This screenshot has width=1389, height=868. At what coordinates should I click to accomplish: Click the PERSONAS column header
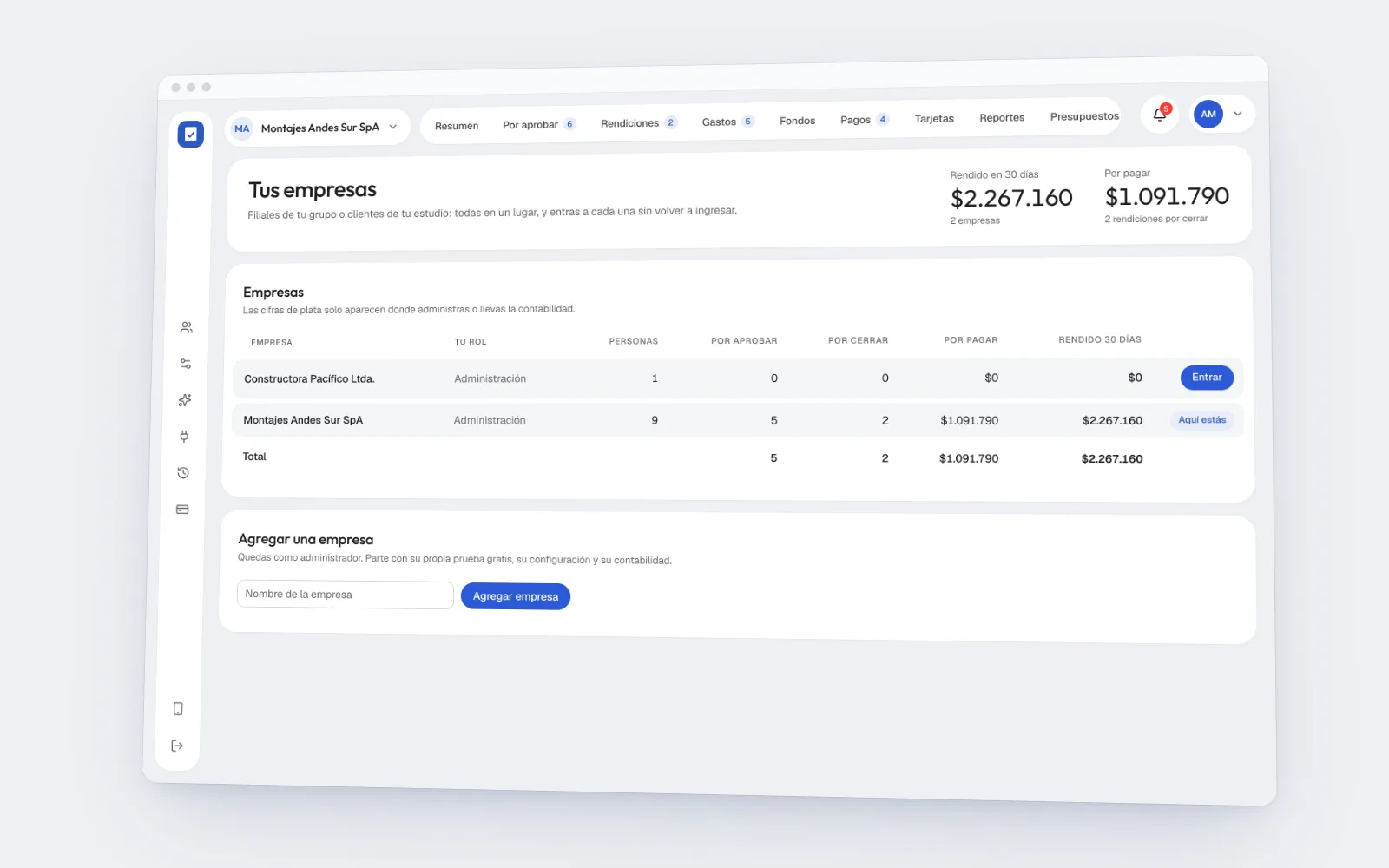(x=634, y=341)
